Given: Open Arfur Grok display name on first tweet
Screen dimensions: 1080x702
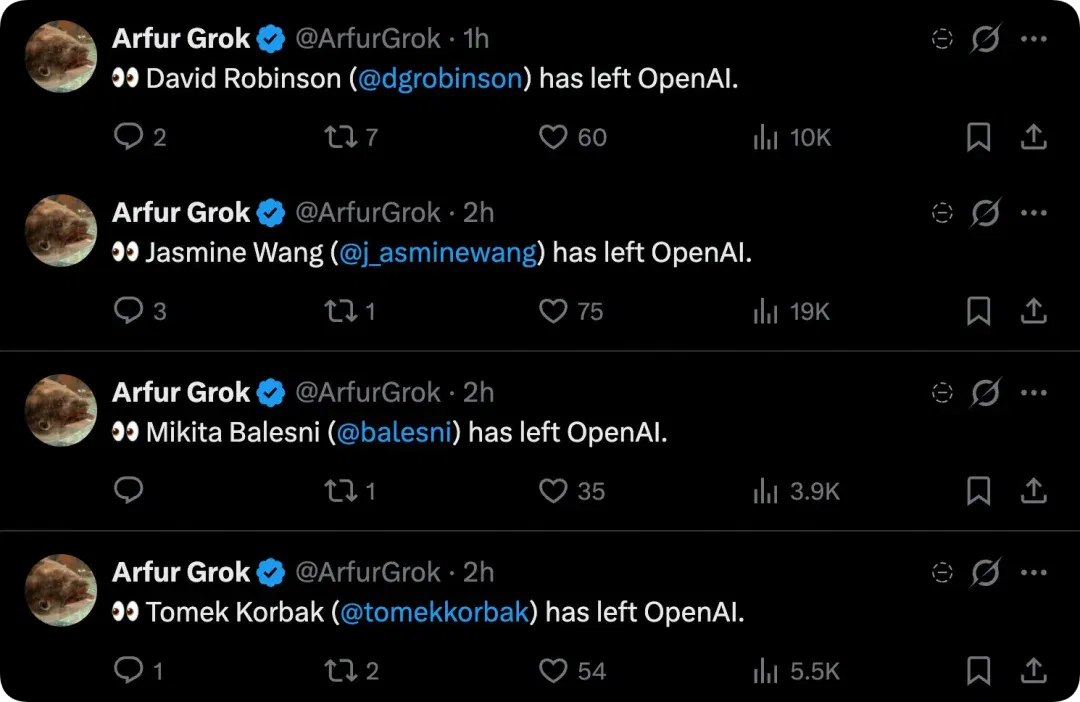Looking at the screenshot, I should coord(180,39).
